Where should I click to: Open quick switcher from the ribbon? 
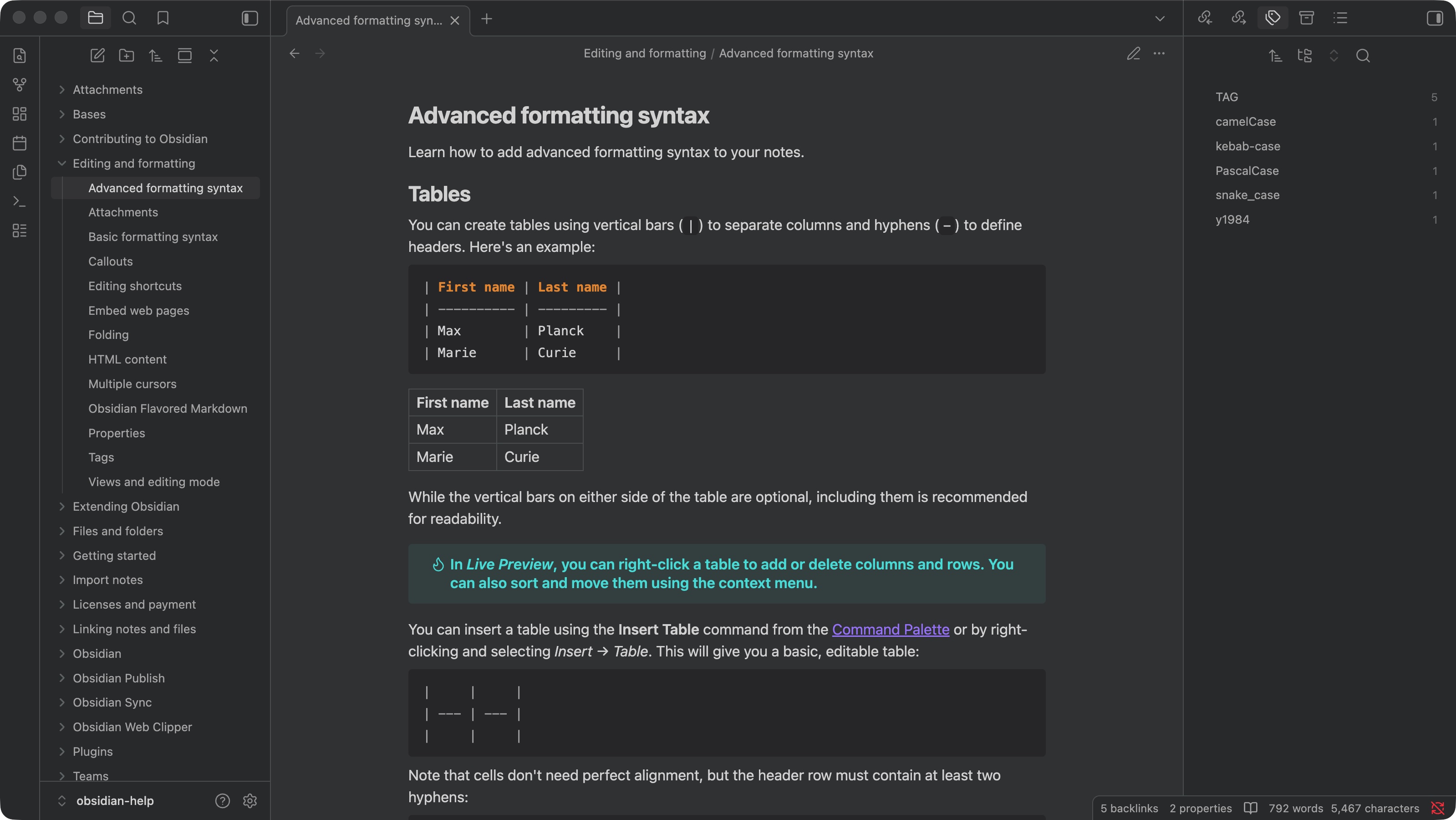coord(20,56)
